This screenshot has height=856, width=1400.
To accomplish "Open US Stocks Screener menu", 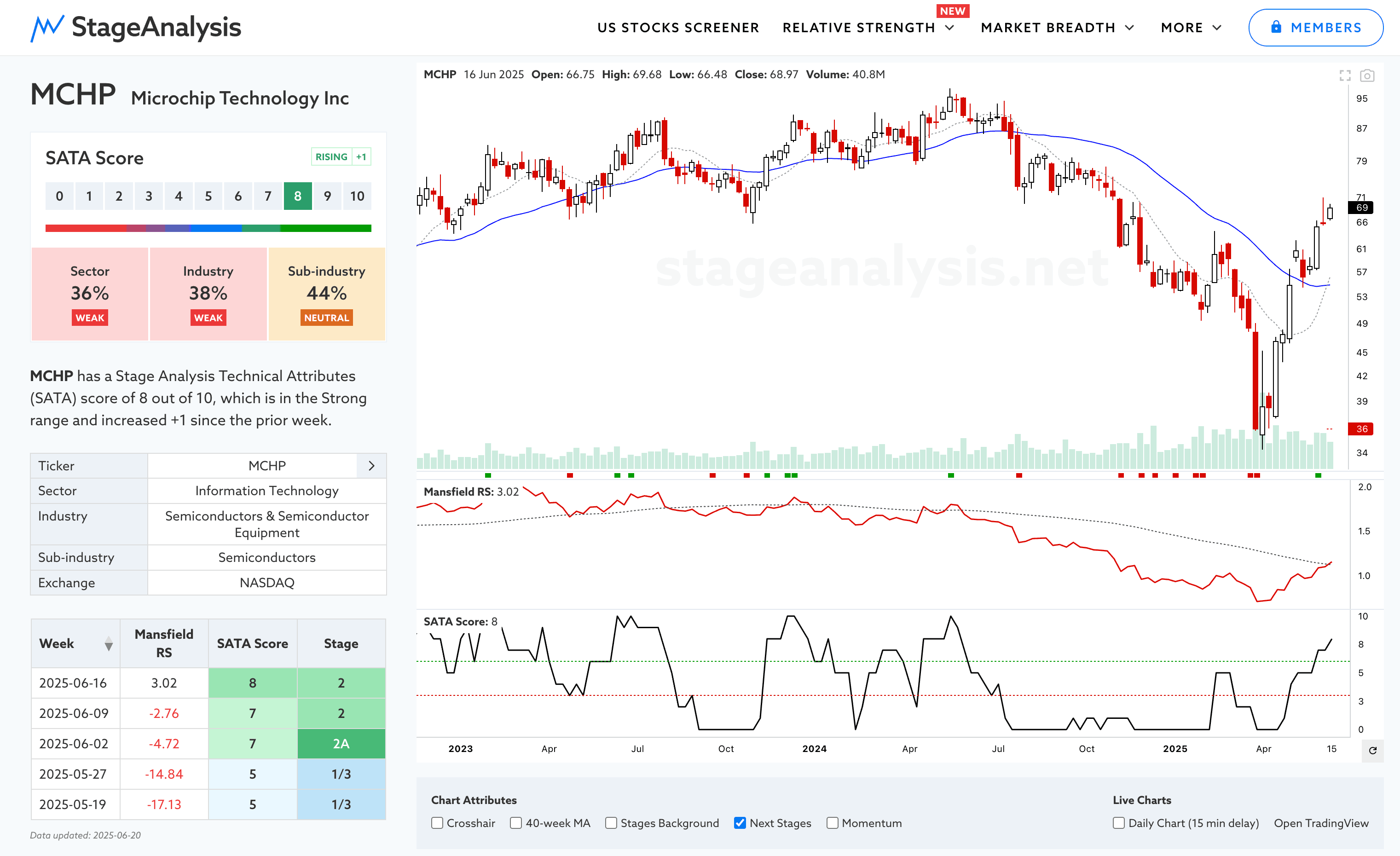I will pyautogui.click(x=678, y=28).
